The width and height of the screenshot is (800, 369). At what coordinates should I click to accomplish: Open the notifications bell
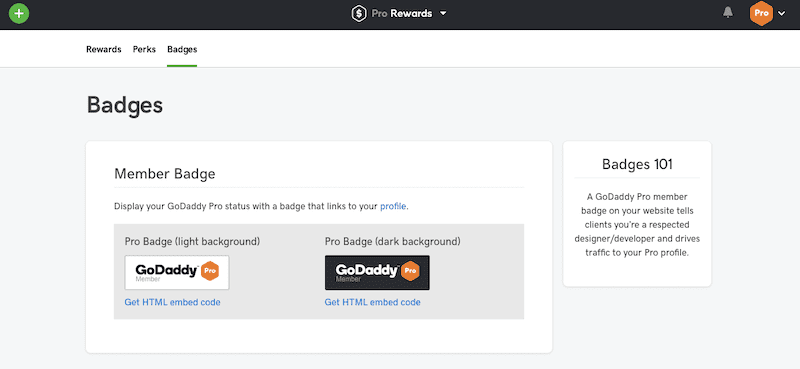[x=728, y=13]
